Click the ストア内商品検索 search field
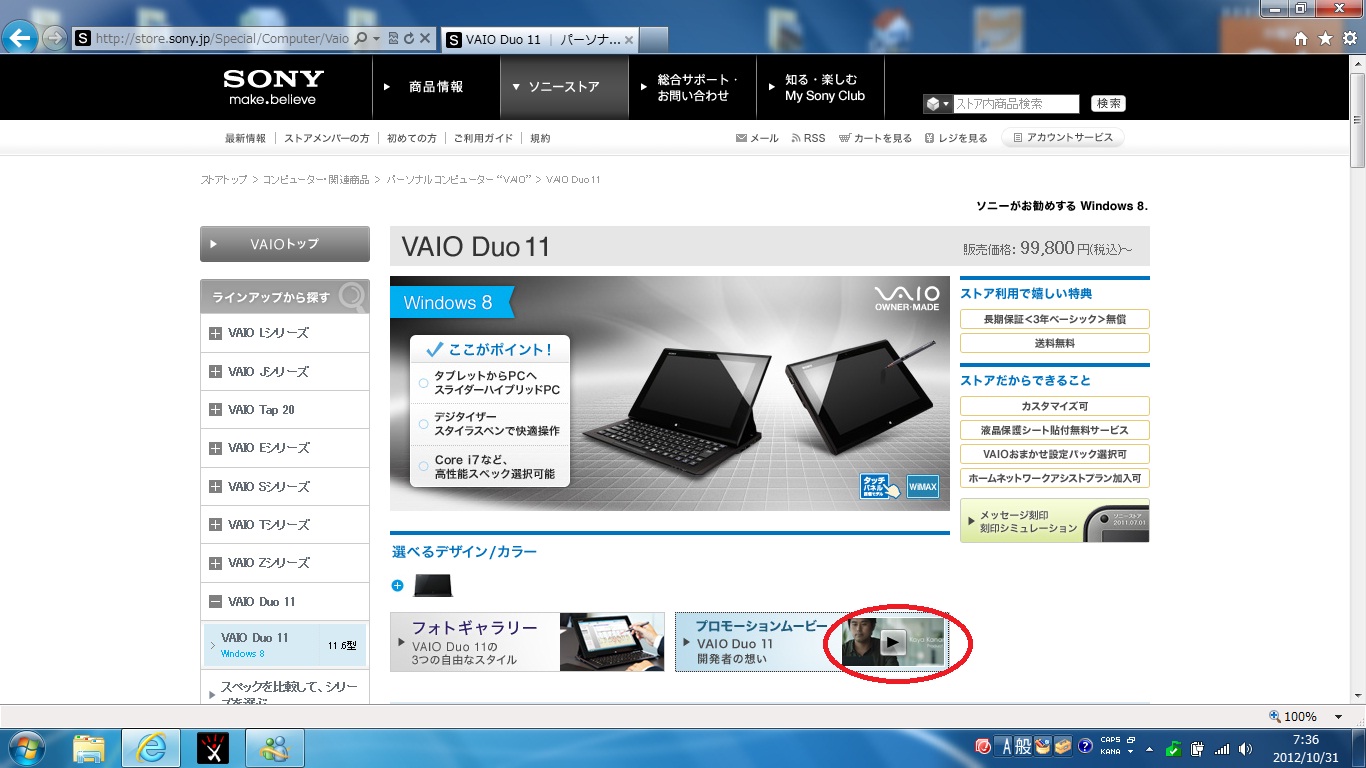This screenshot has width=1366, height=768. [1016, 104]
